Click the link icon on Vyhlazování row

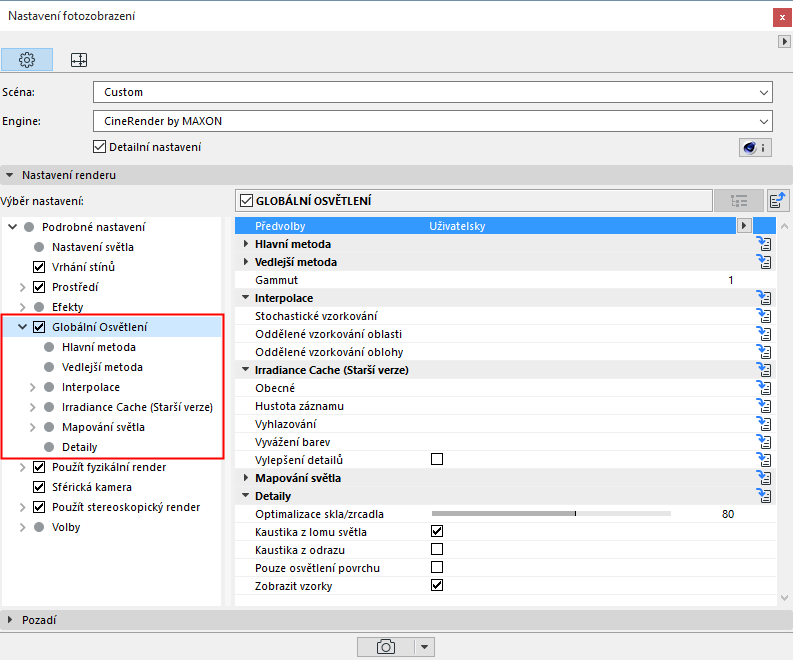click(x=764, y=424)
